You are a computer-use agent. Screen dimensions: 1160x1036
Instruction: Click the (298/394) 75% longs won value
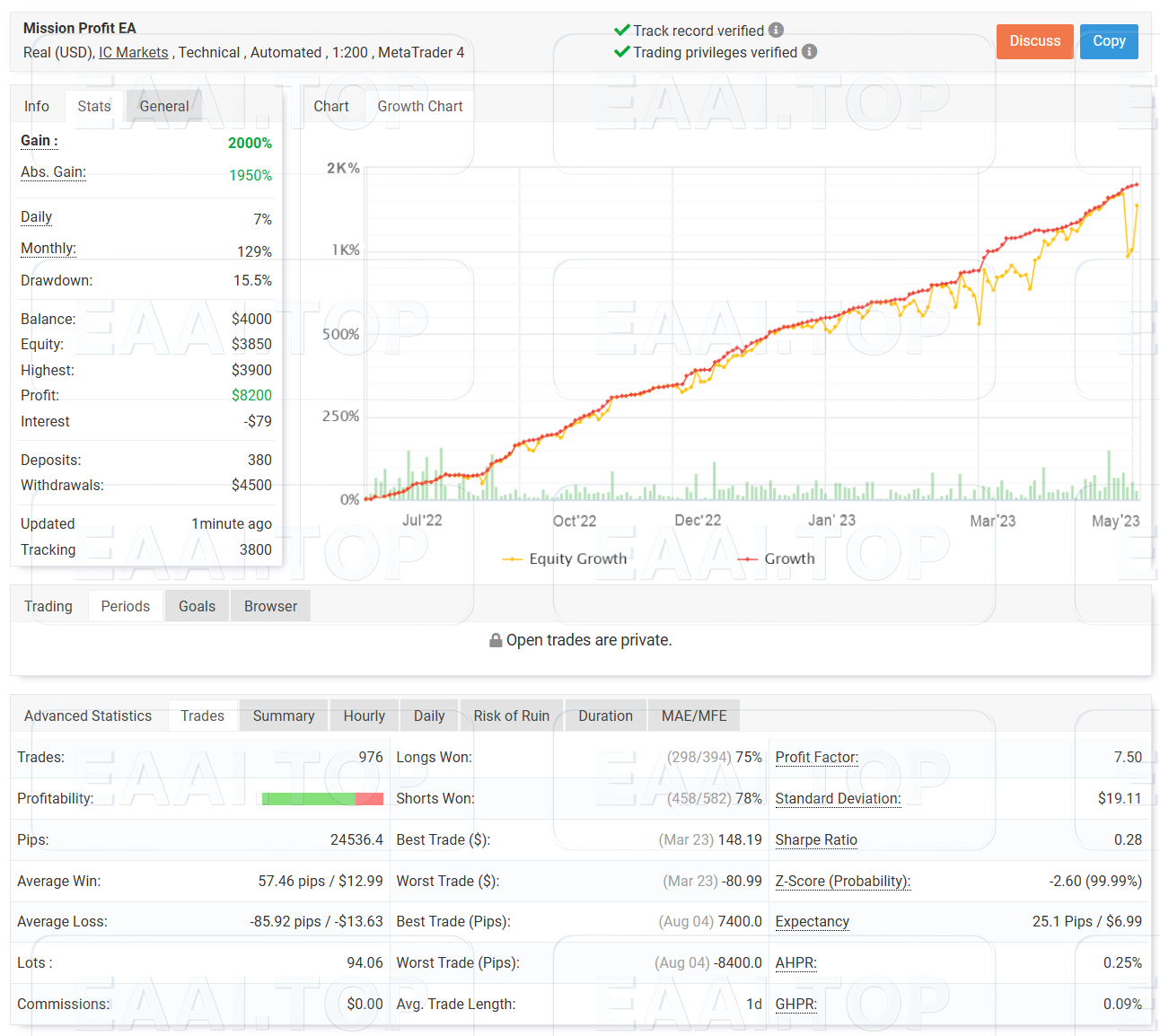click(715, 758)
